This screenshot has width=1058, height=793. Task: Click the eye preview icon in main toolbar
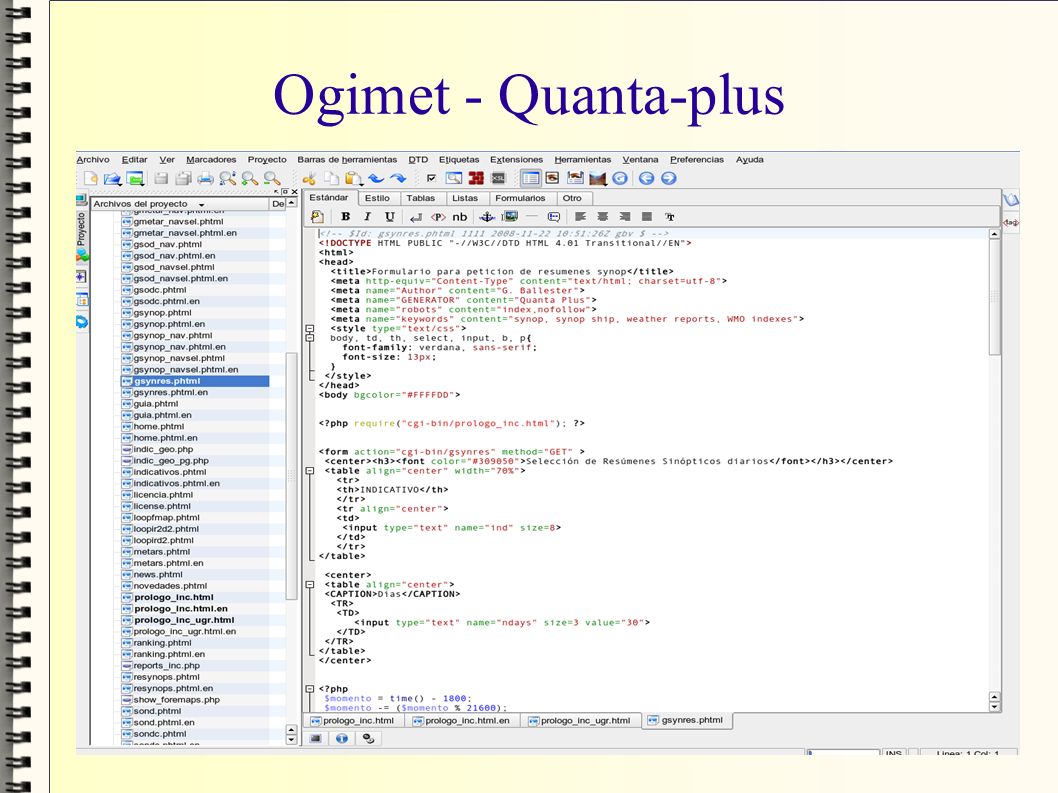tap(553, 178)
